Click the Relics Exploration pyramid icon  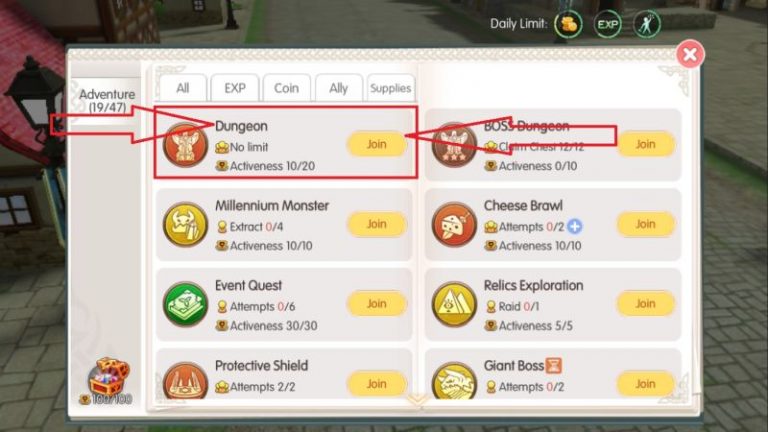[x=455, y=304]
